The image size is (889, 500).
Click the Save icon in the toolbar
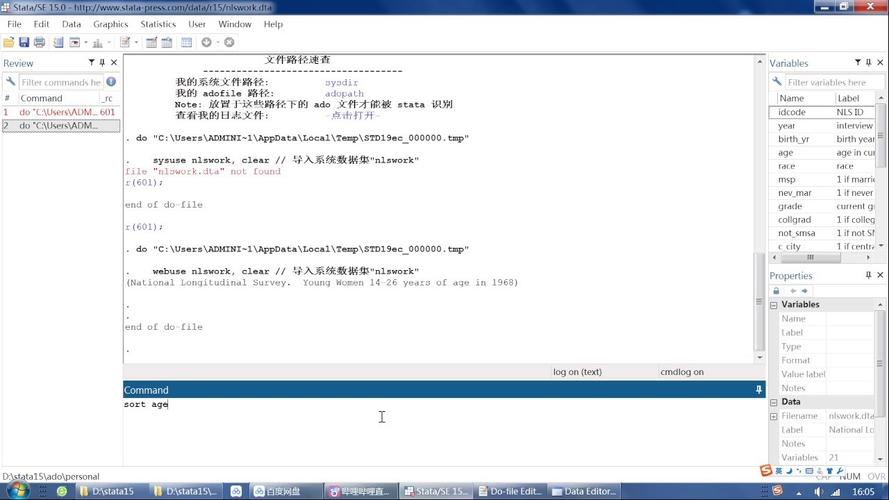tap(24, 43)
